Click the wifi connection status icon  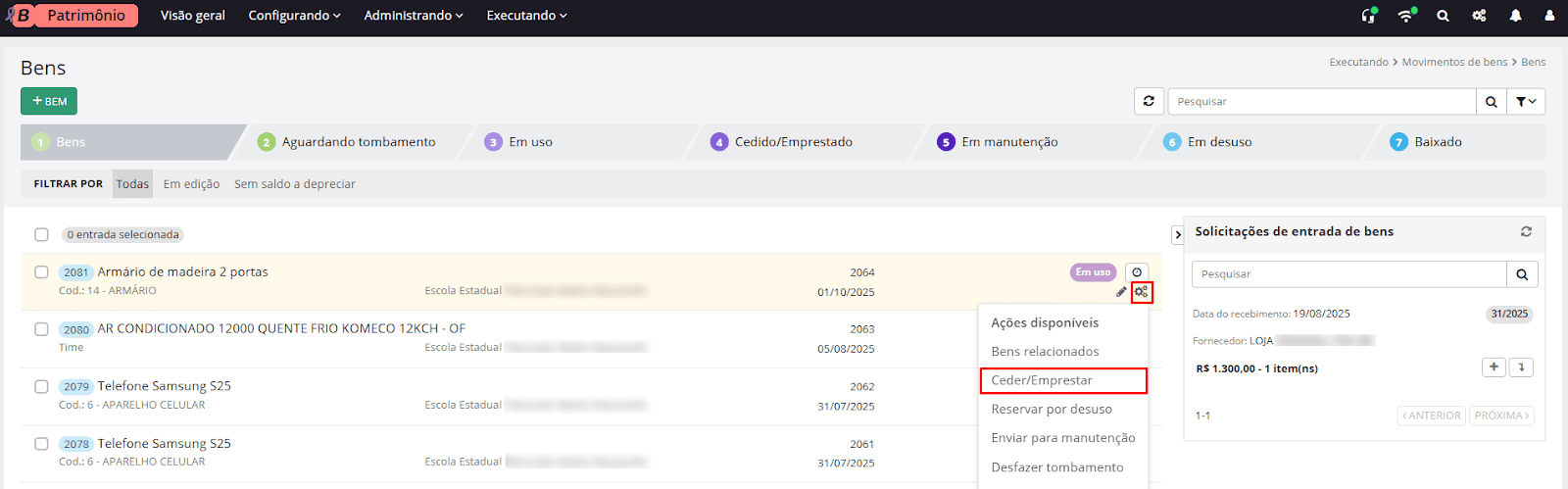point(1406,16)
